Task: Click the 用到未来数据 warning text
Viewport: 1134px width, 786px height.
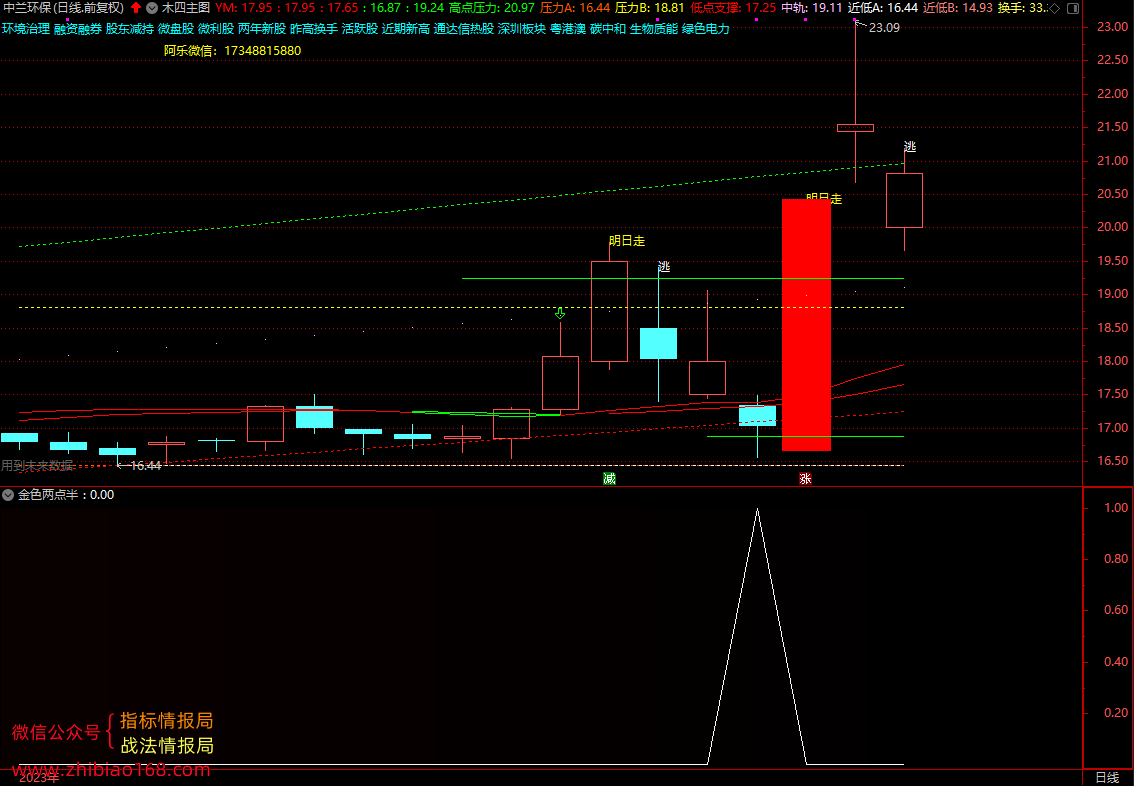Action: click(x=37, y=466)
